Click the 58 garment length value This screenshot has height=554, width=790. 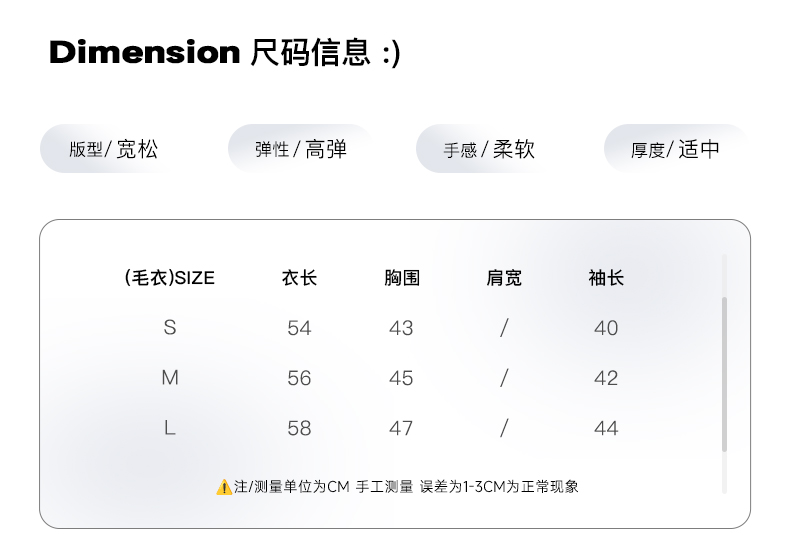tap(299, 428)
